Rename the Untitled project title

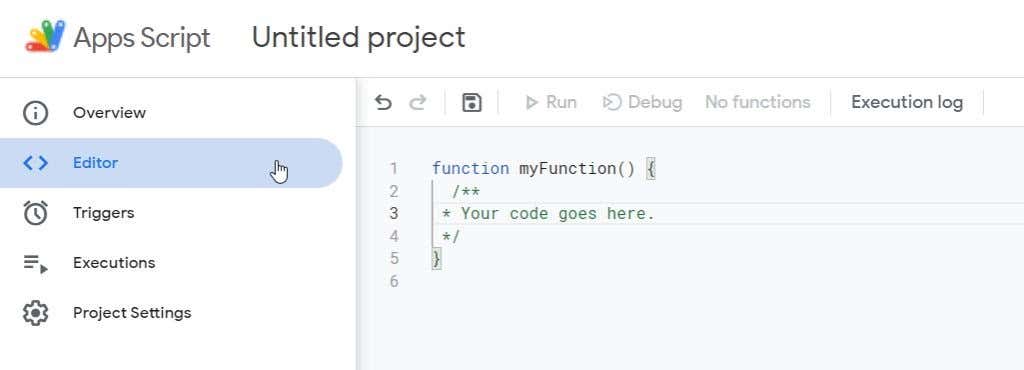point(359,37)
